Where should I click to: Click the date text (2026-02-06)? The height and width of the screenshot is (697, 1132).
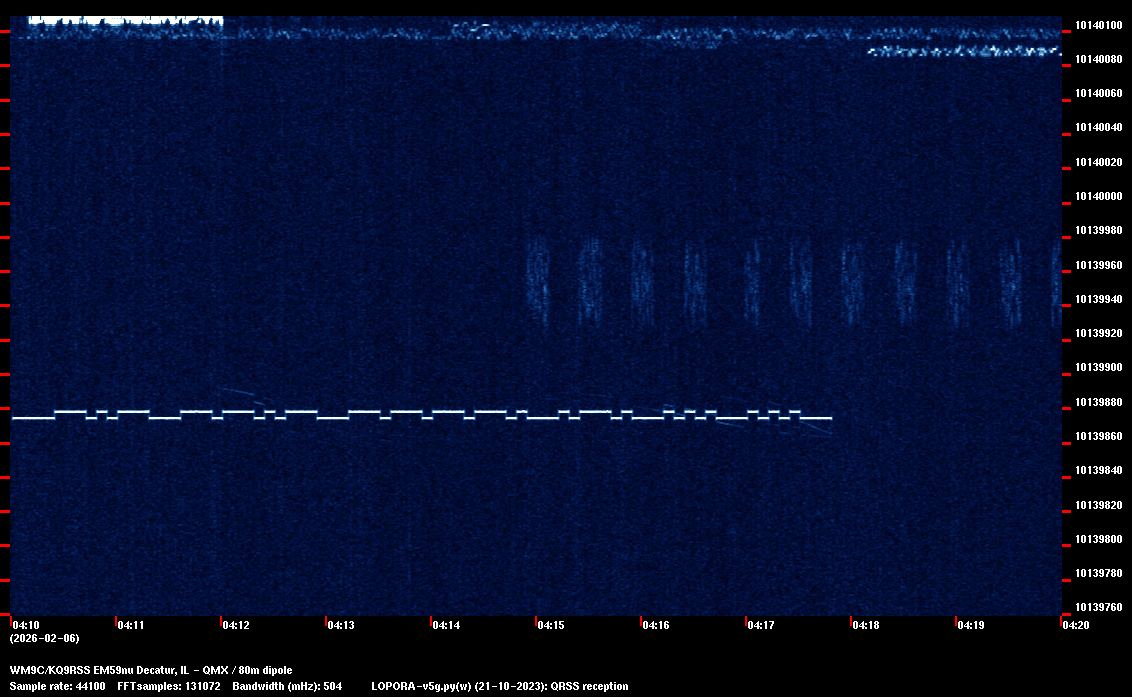[44, 638]
